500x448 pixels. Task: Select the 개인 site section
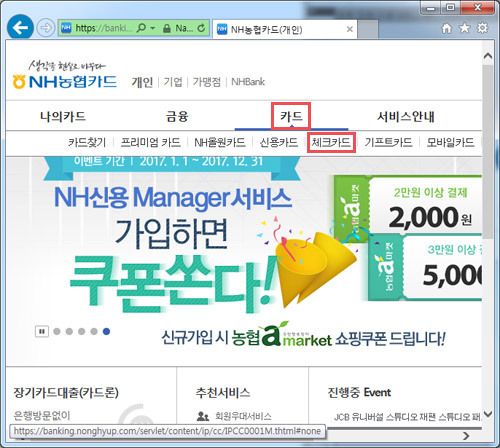(x=142, y=82)
